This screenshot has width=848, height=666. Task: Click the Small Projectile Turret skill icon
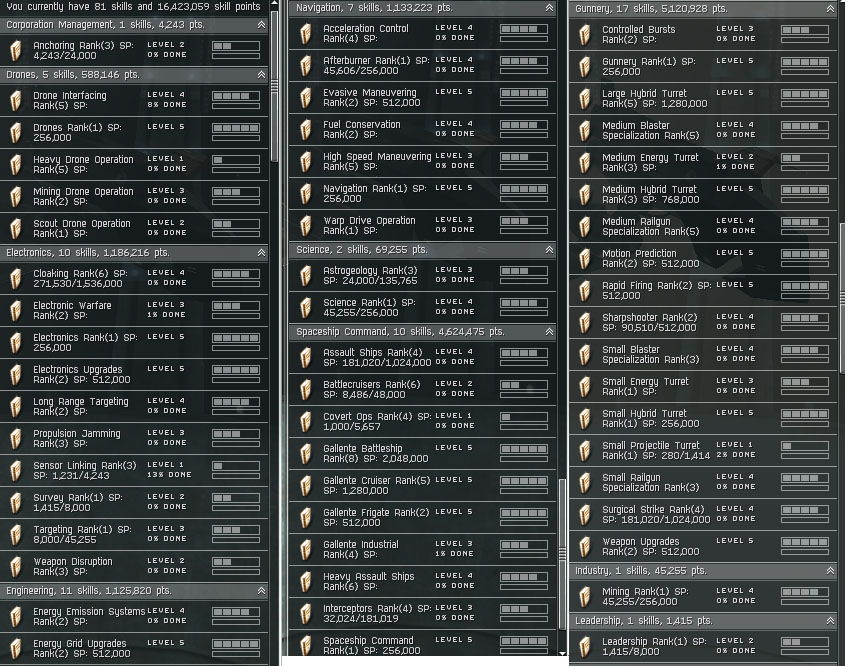(x=585, y=450)
